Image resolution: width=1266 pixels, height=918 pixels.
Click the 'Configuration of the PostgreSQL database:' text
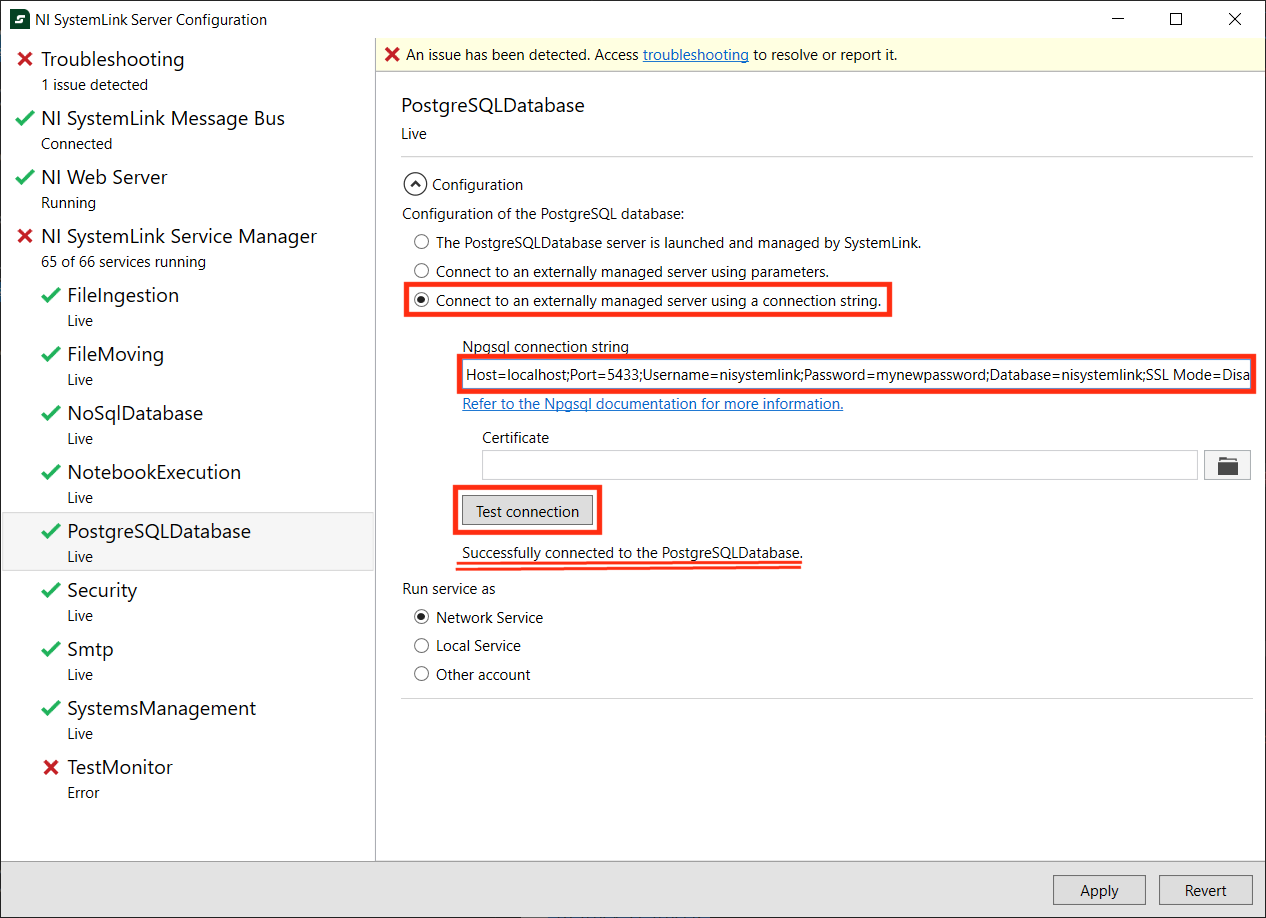[543, 213]
